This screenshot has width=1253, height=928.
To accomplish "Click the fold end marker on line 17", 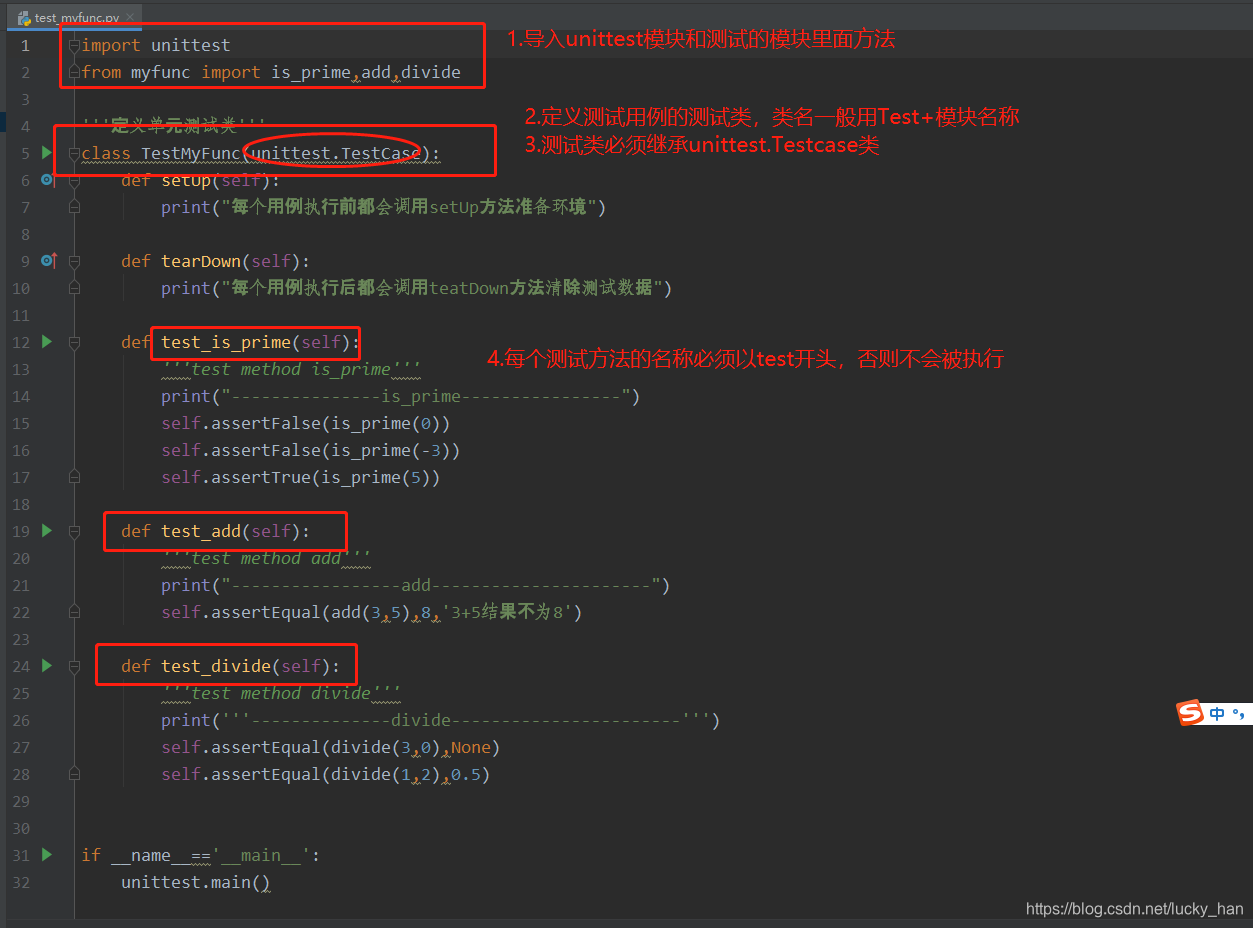I will coord(74,477).
